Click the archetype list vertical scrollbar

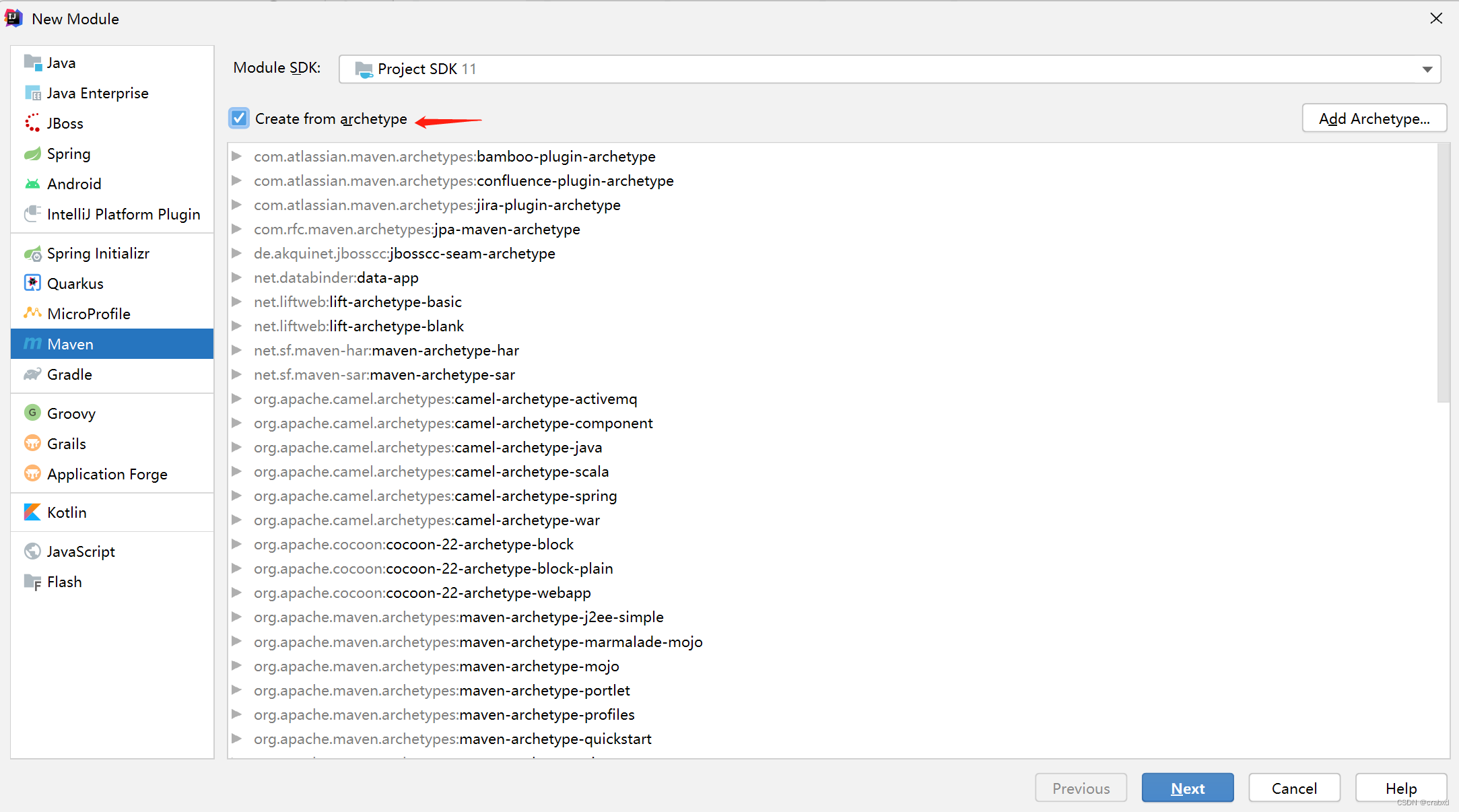tap(1443, 273)
